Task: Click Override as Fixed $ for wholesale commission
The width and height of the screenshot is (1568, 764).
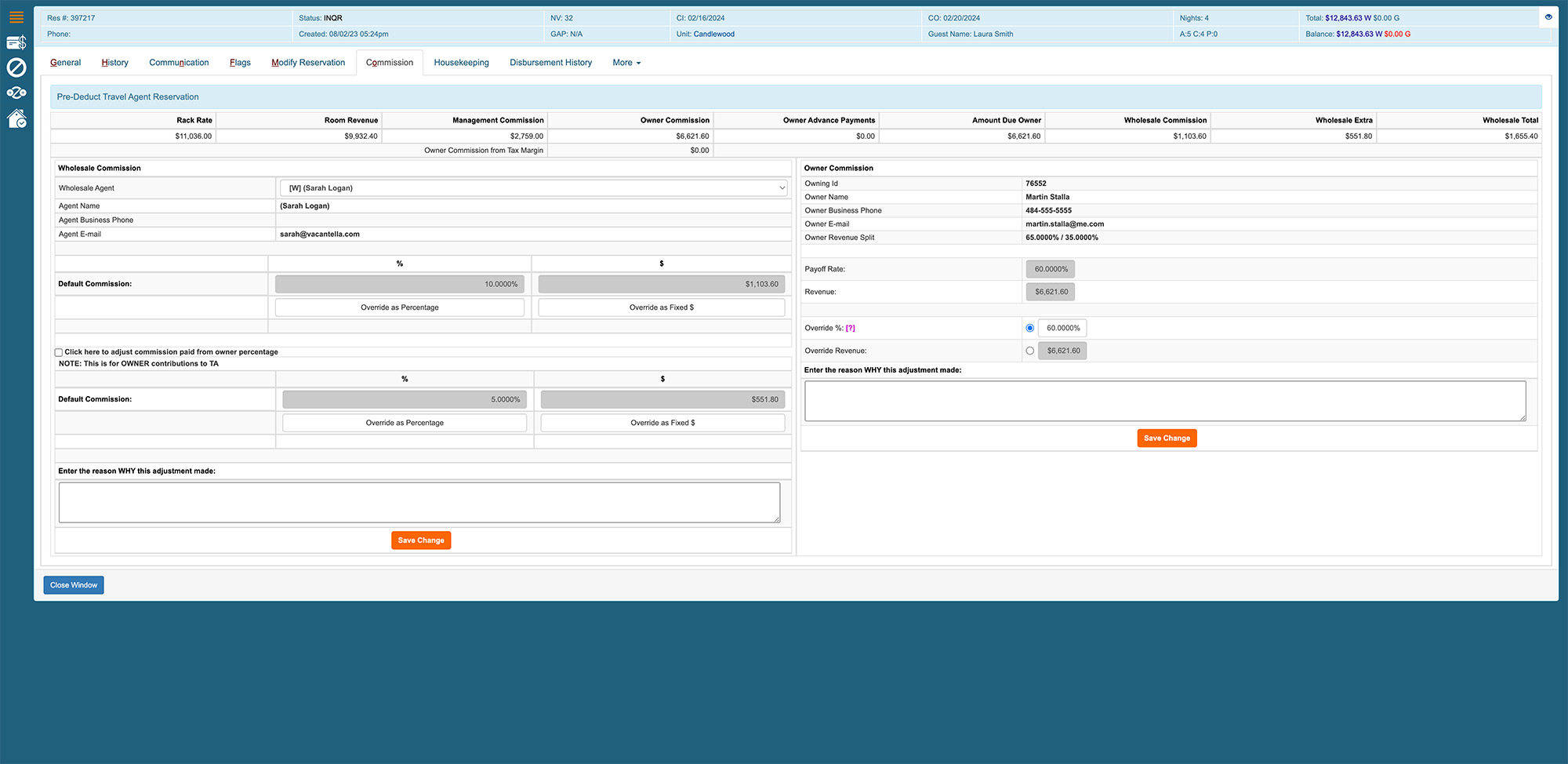Action: [662, 307]
